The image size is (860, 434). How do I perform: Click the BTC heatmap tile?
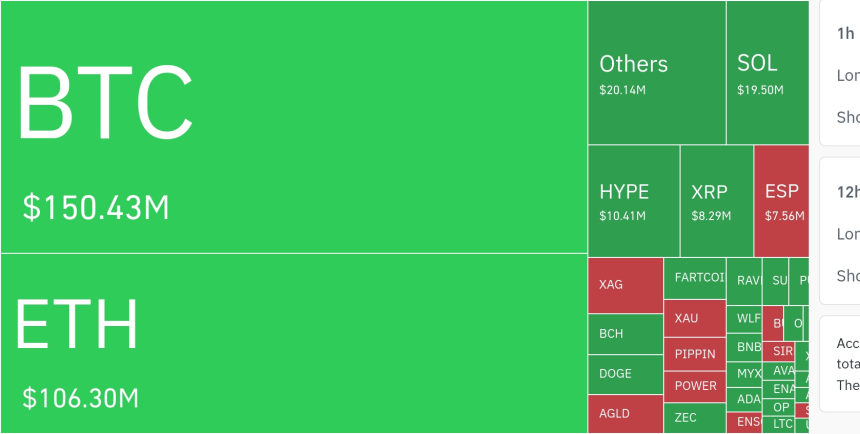[293, 127]
